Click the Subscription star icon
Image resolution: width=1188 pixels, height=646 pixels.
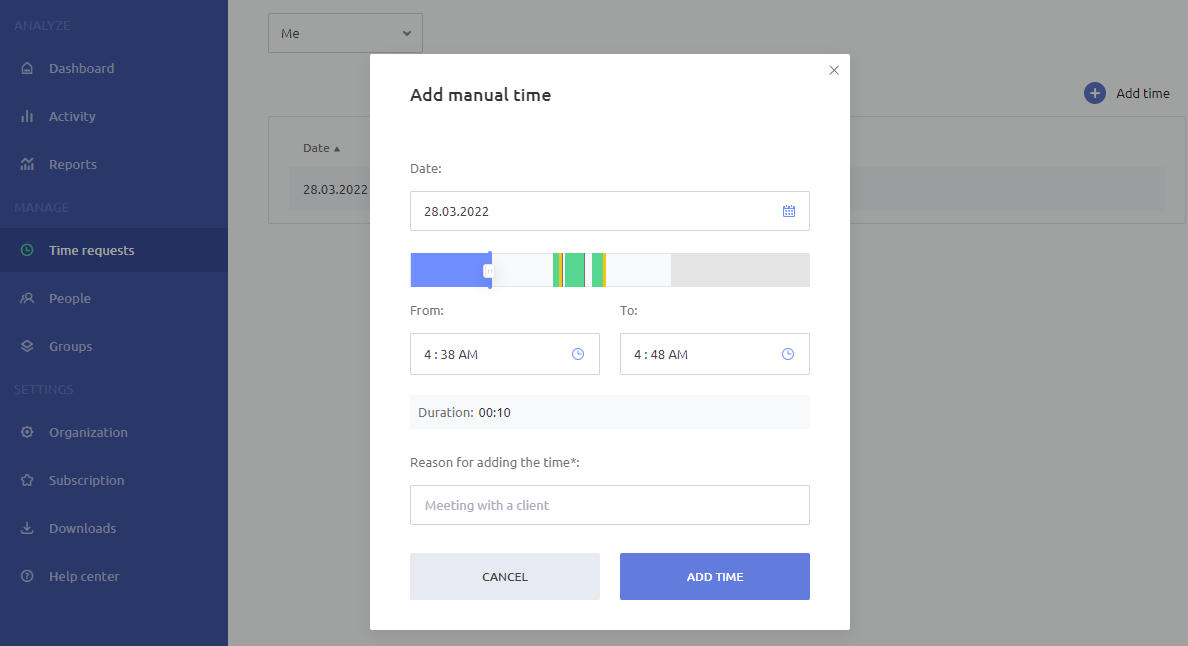point(27,480)
